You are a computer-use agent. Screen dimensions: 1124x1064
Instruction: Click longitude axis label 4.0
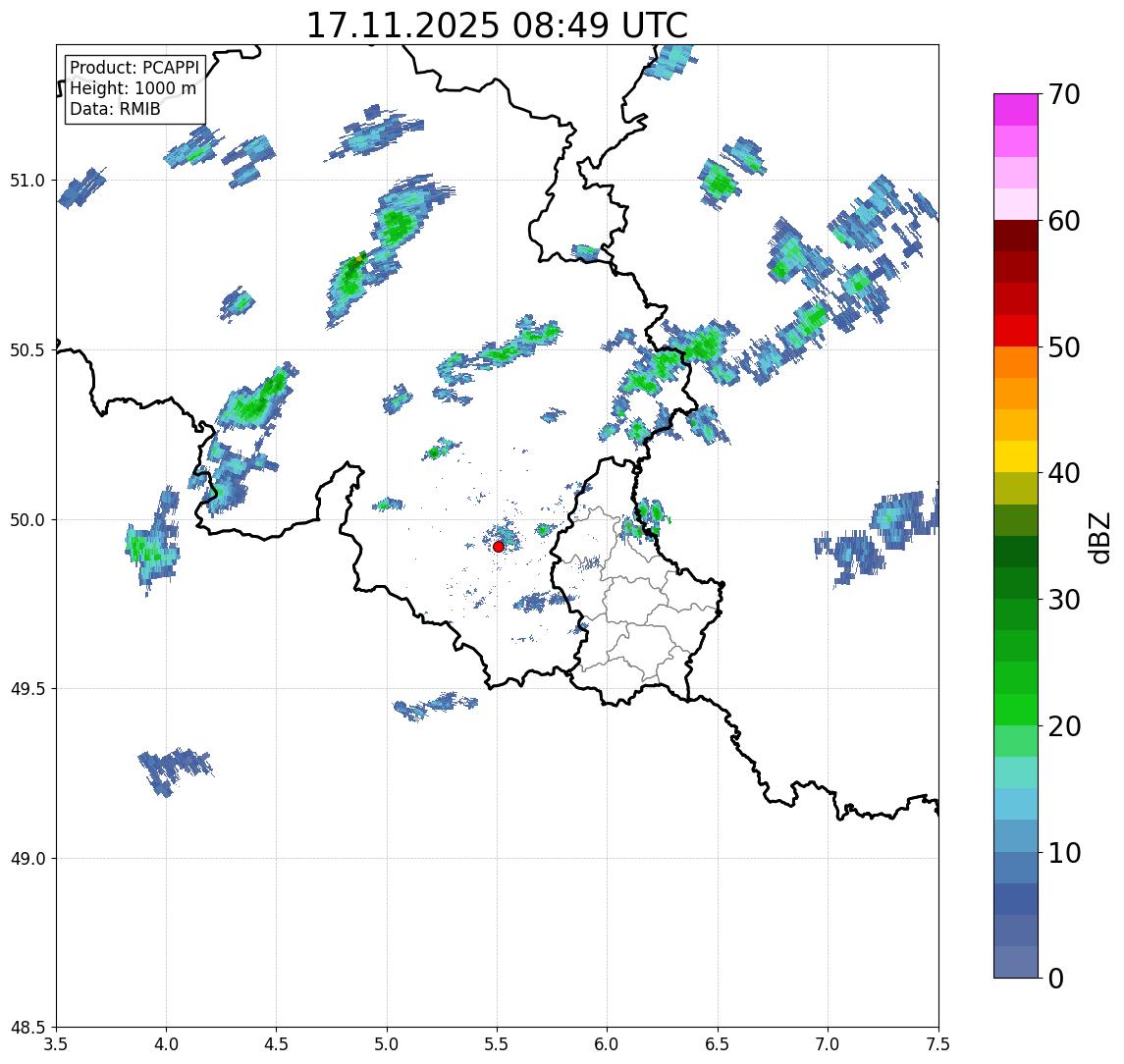[x=166, y=1044]
